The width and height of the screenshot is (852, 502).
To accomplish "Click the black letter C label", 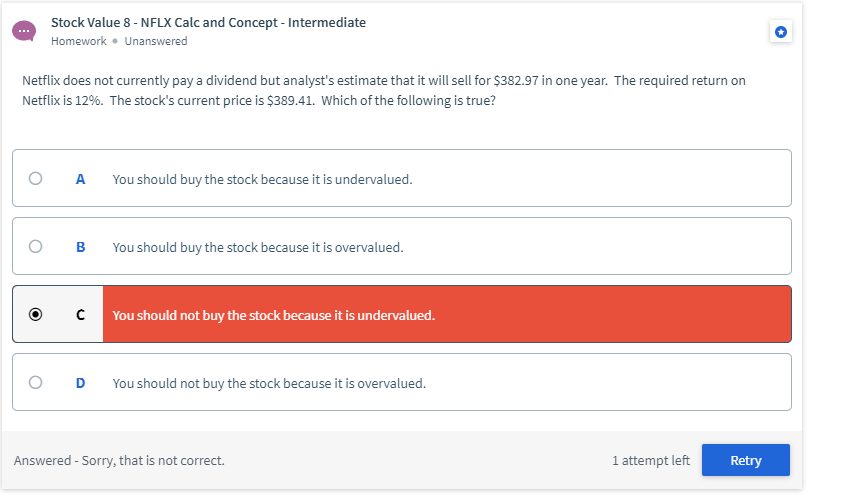I will [80, 315].
